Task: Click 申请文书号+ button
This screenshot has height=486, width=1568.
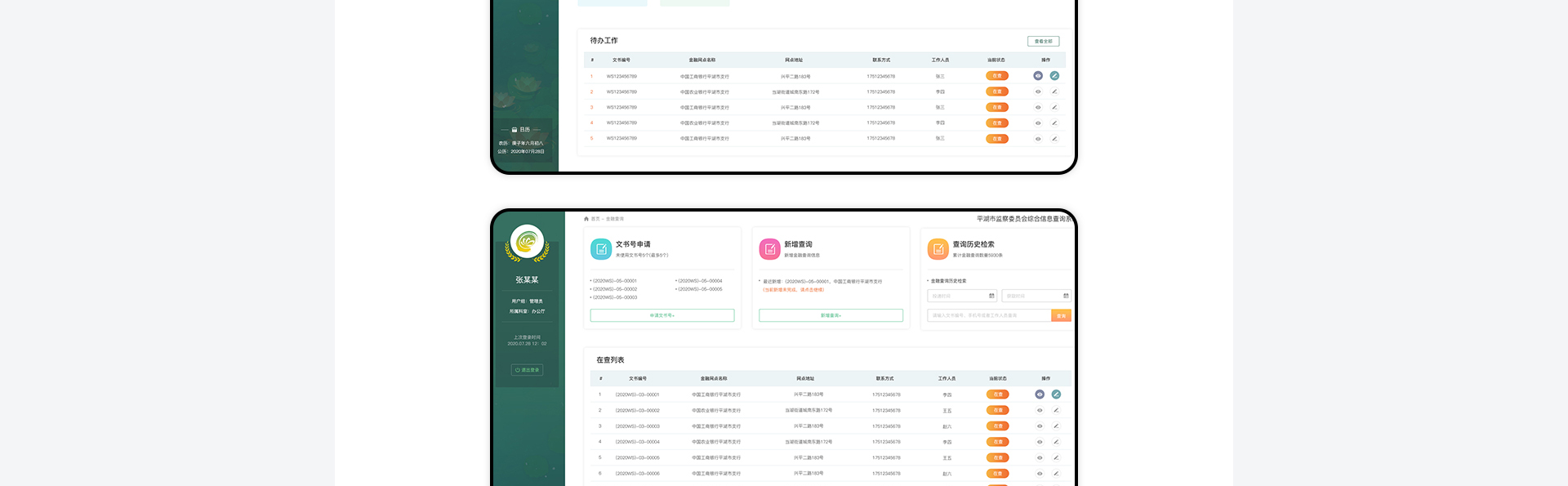Action: point(662,315)
